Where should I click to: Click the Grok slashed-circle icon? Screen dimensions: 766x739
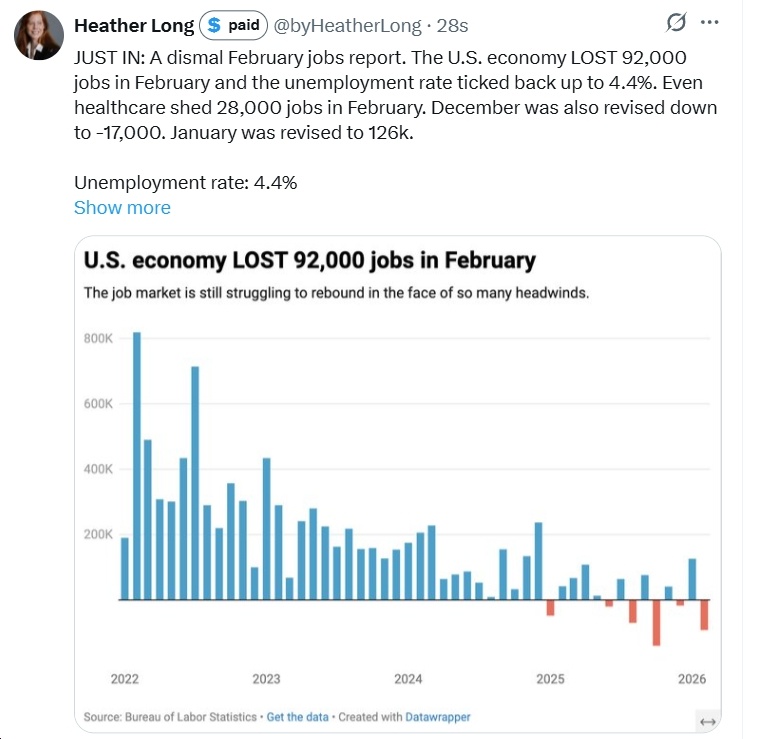coord(675,23)
